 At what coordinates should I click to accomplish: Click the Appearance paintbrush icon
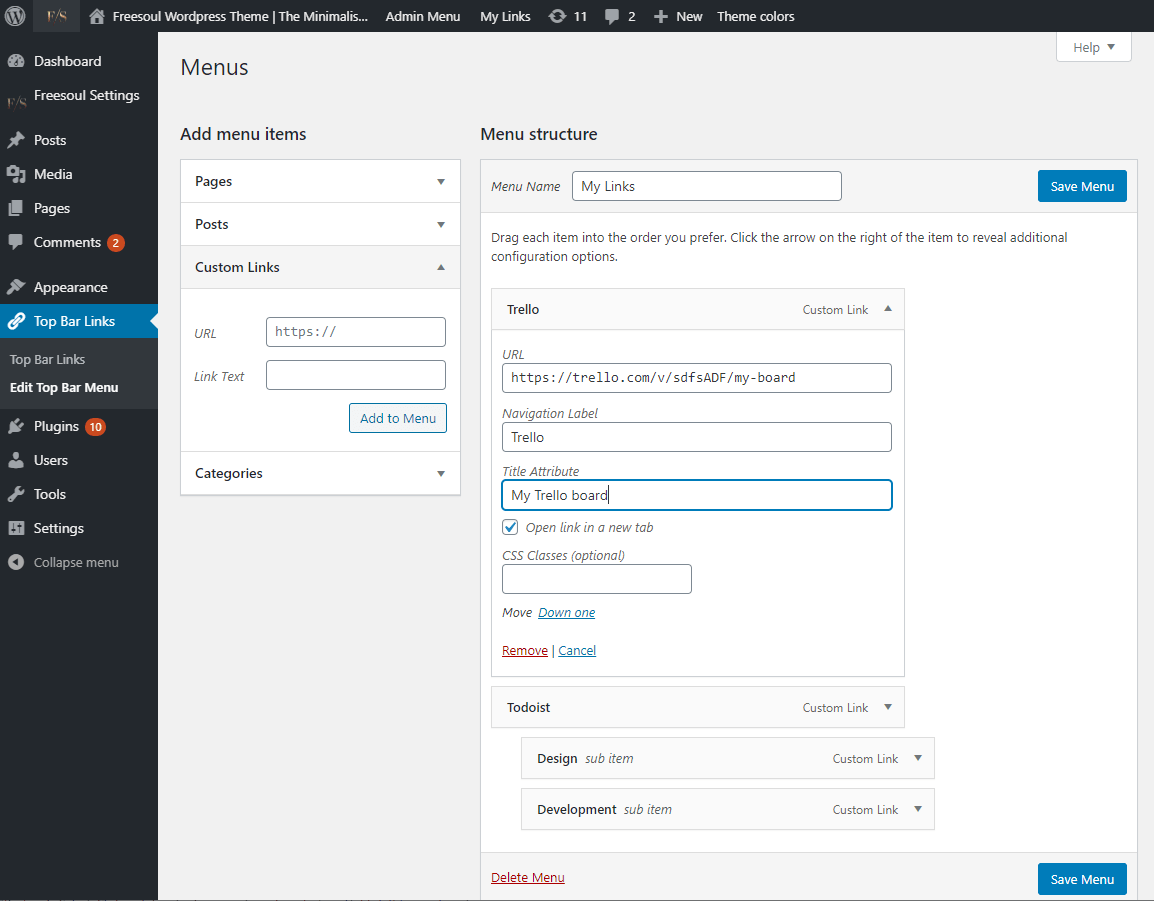[15, 287]
